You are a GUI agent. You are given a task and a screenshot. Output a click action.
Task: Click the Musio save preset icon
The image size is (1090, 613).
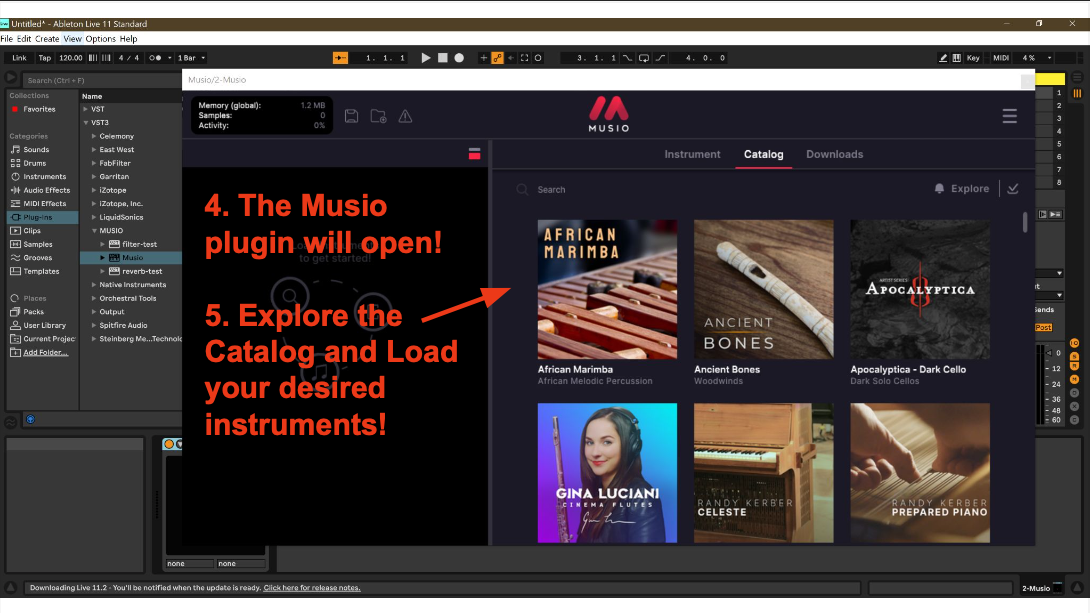[x=352, y=116]
